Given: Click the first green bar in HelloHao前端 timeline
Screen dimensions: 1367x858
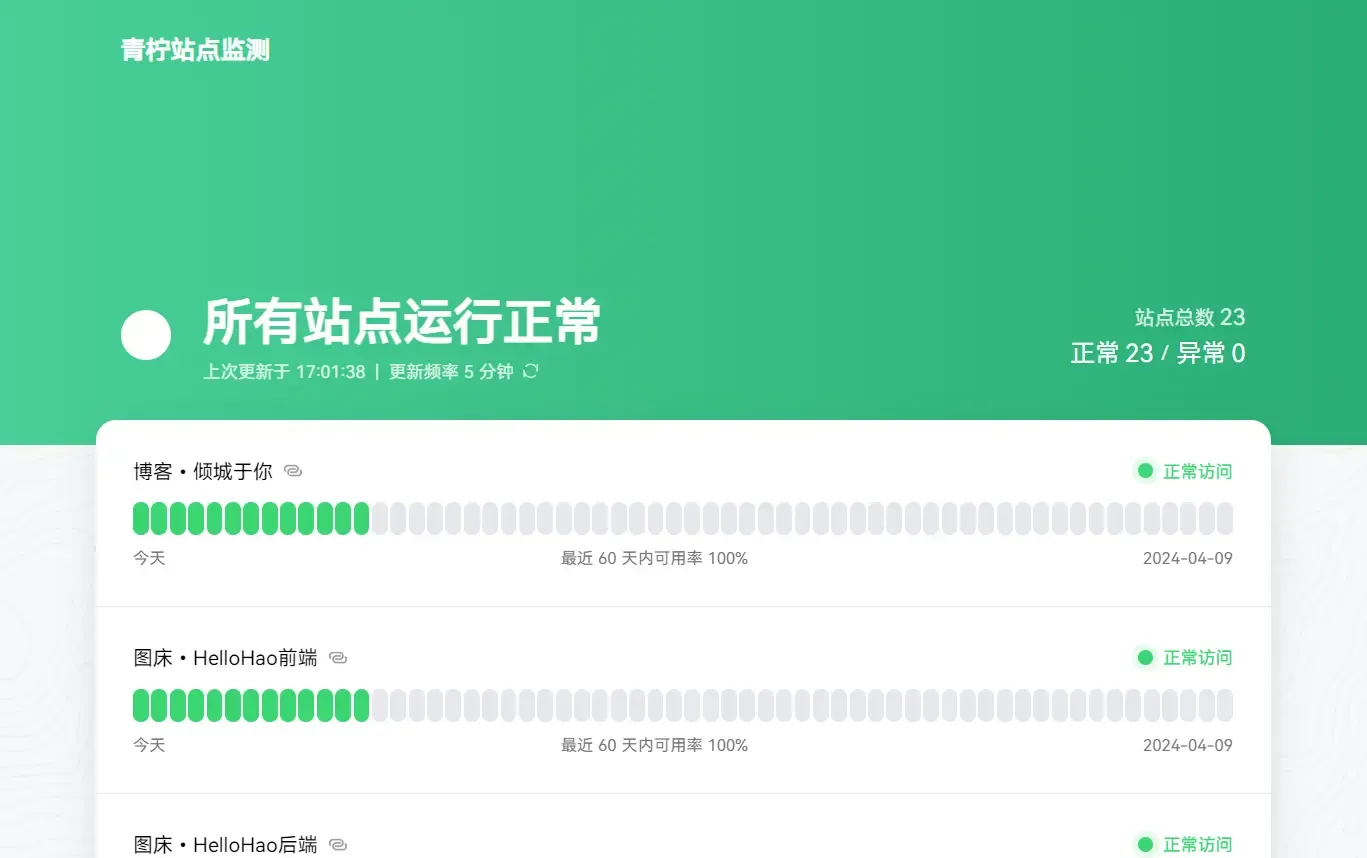Looking at the screenshot, I should [141, 705].
